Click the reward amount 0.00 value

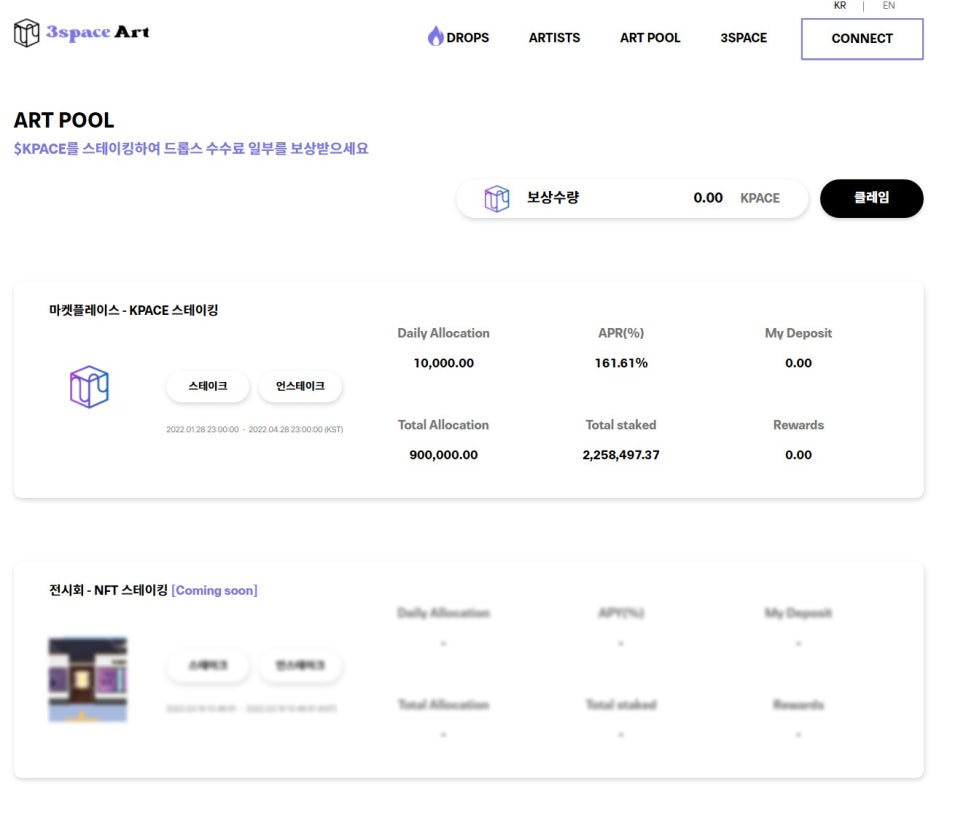708,198
